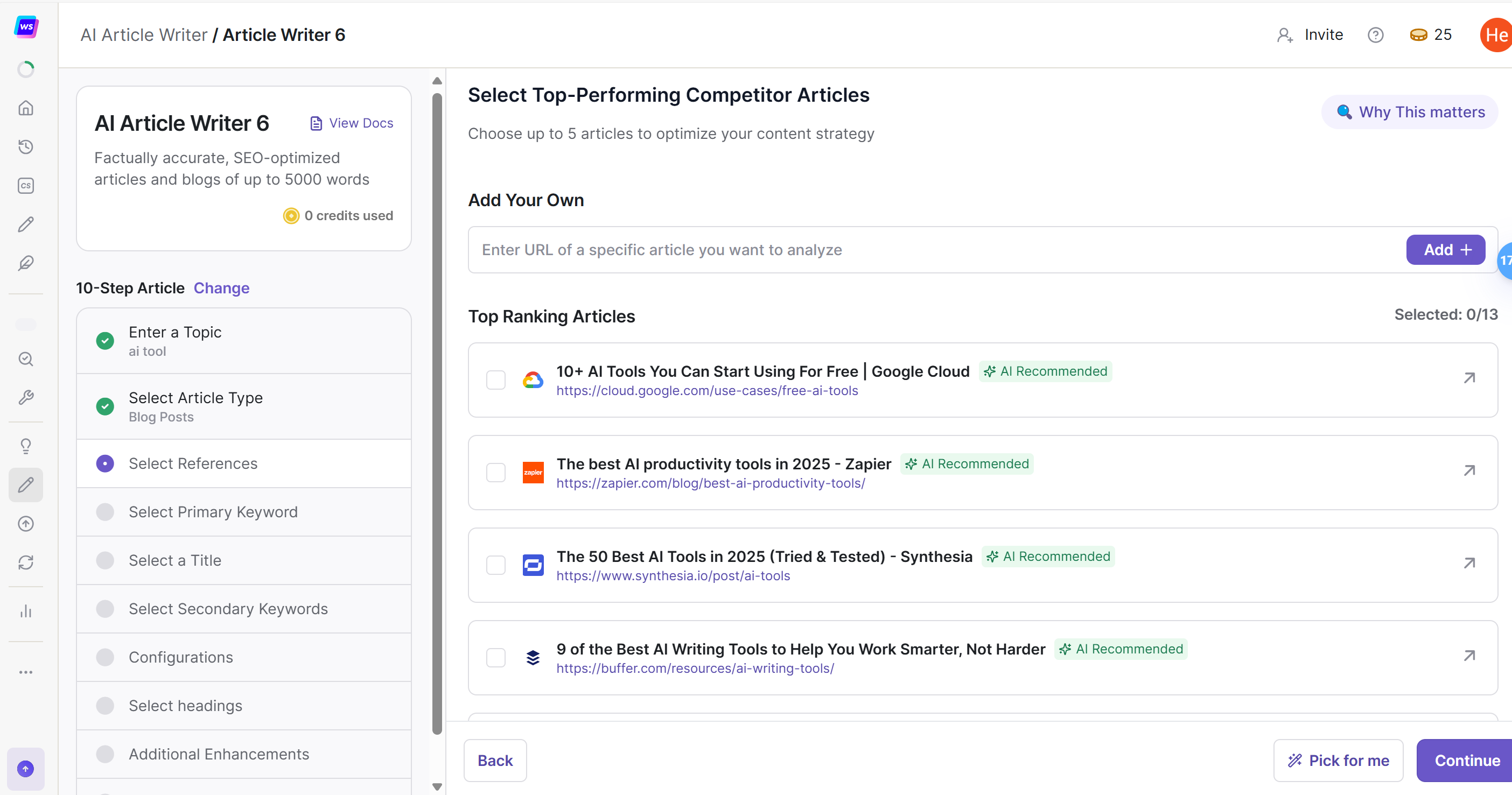Open the sidebar three-dots more menu
Image resolution: width=1512 pixels, height=795 pixels.
[25, 672]
